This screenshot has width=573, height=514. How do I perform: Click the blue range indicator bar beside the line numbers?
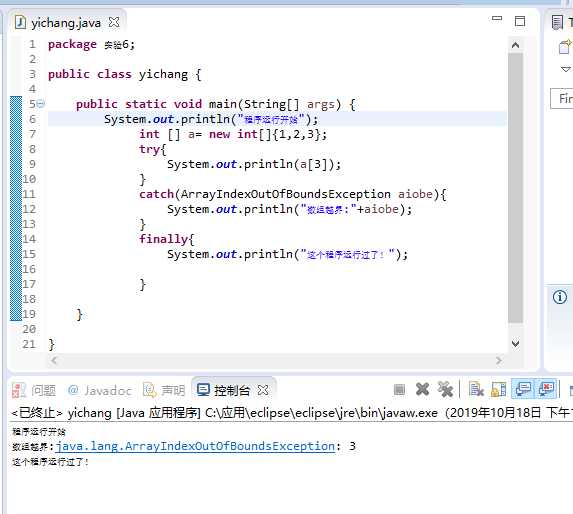[16, 208]
